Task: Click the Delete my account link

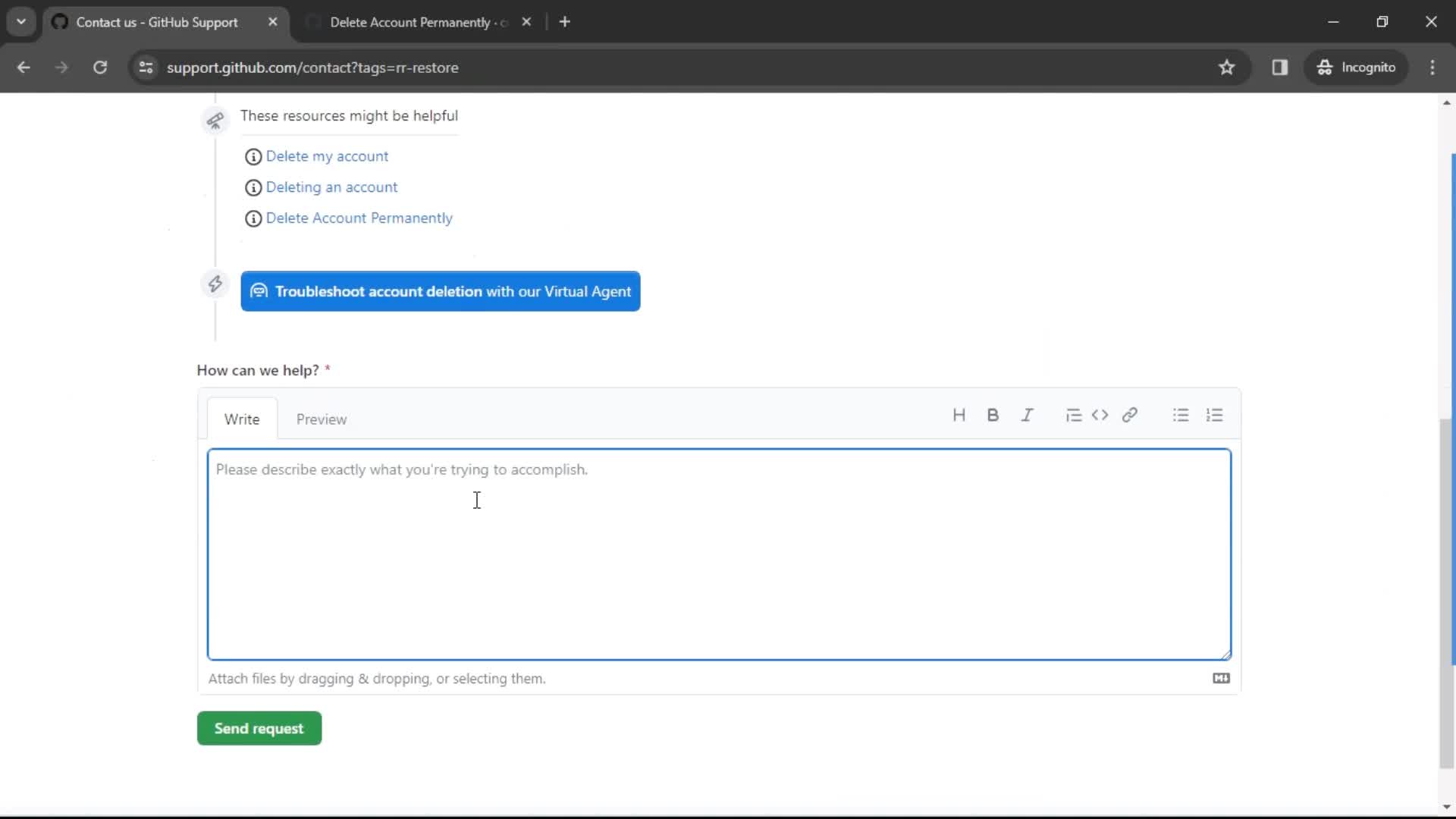Action: point(326,155)
